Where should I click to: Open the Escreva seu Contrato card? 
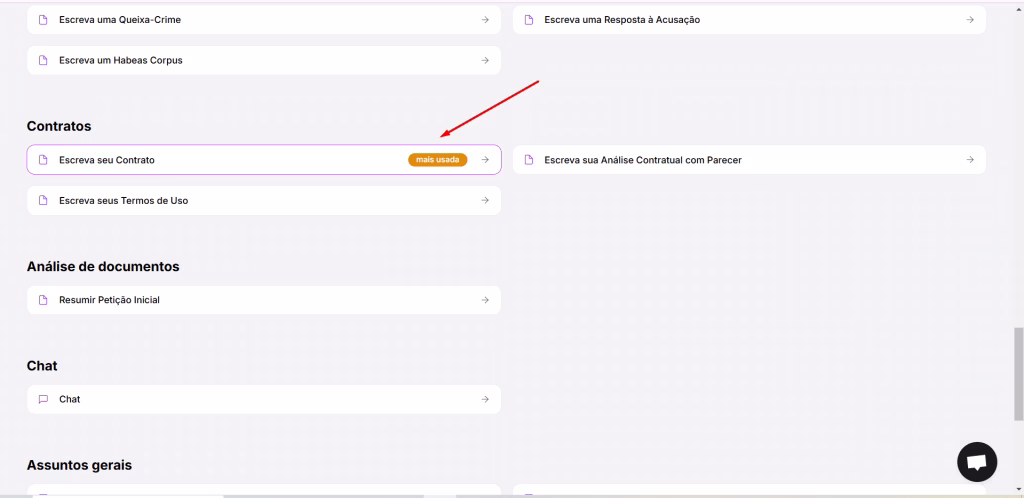(x=264, y=159)
